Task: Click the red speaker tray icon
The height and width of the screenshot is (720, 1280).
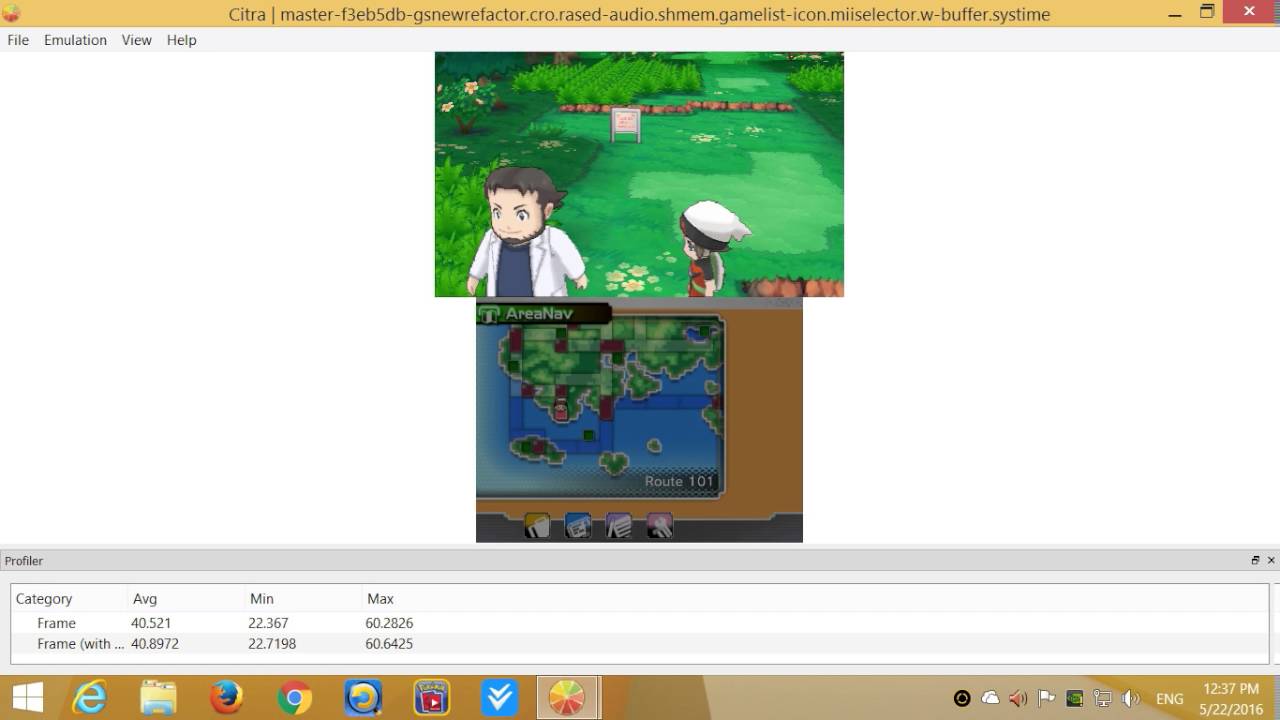Action: [x=1018, y=699]
